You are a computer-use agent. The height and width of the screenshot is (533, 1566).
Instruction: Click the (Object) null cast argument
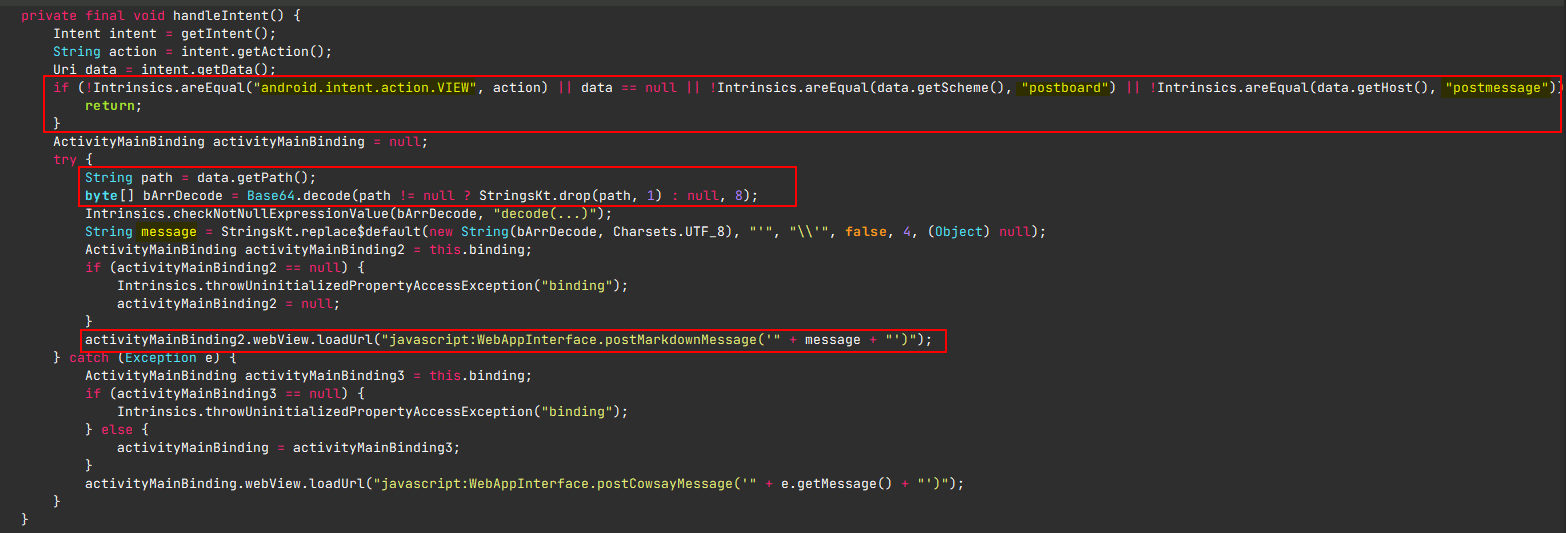click(974, 231)
